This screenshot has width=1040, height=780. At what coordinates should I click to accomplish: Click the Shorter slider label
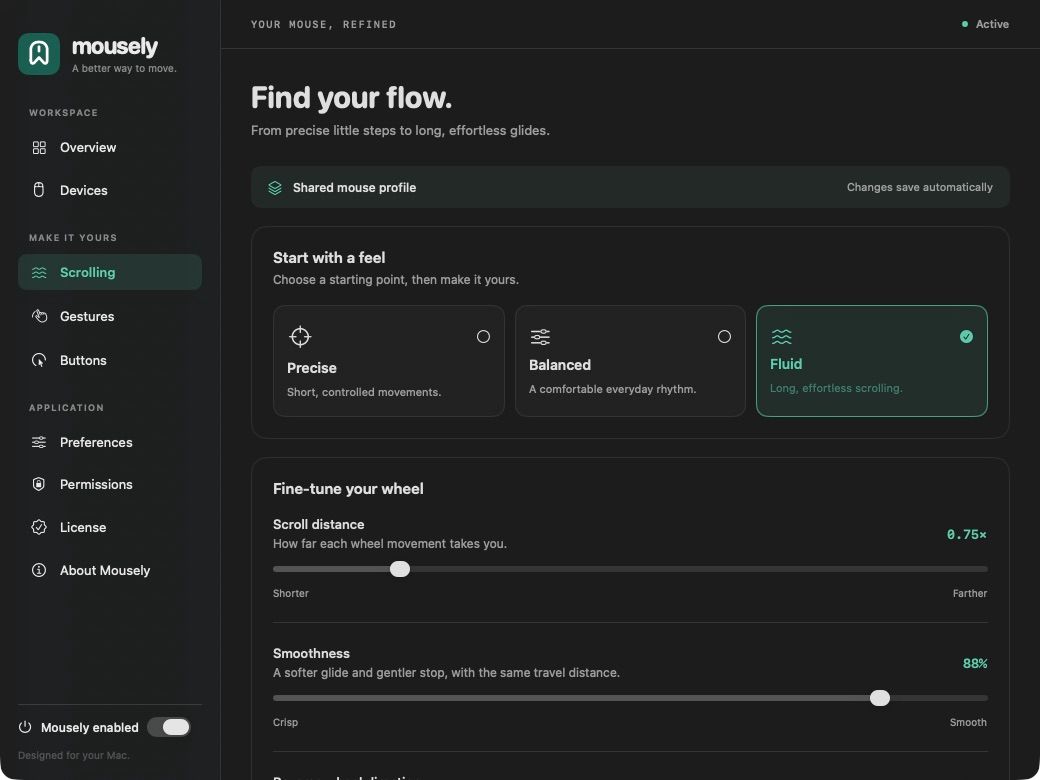[x=291, y=594]
